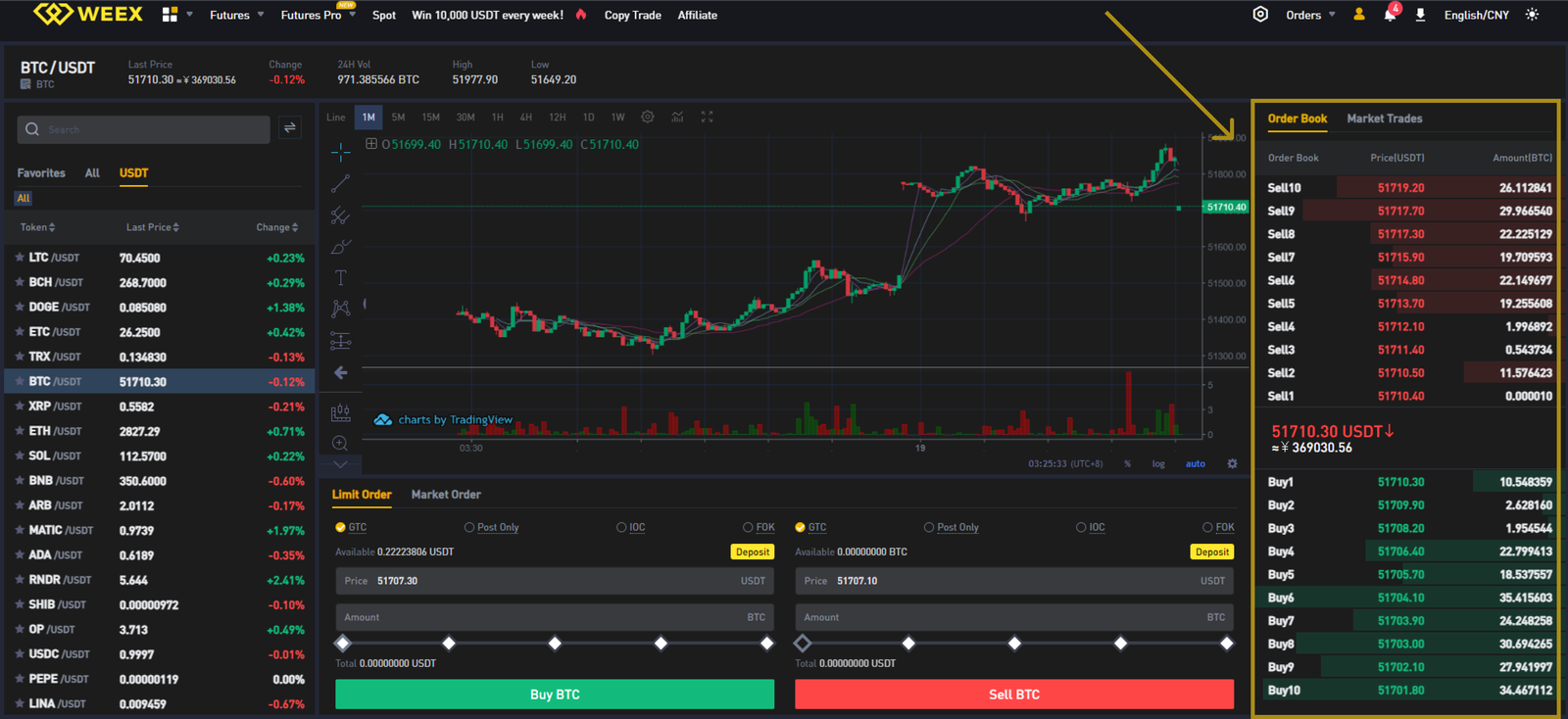Expand the Futures dropdown menu
Viewport: 1568px width, 719px height.
[x=237, y=15]
